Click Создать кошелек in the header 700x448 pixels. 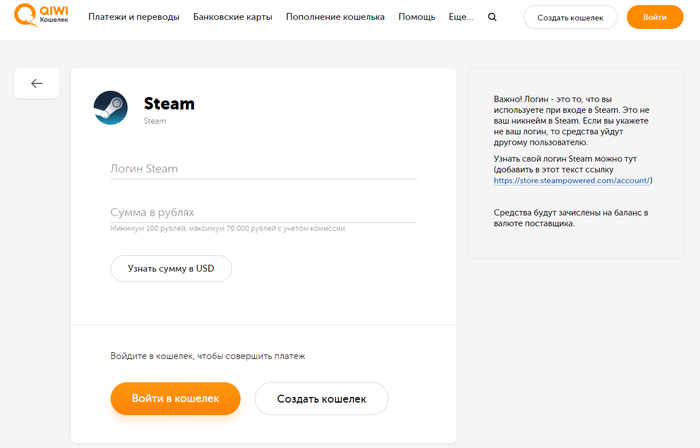click(570, 17)
